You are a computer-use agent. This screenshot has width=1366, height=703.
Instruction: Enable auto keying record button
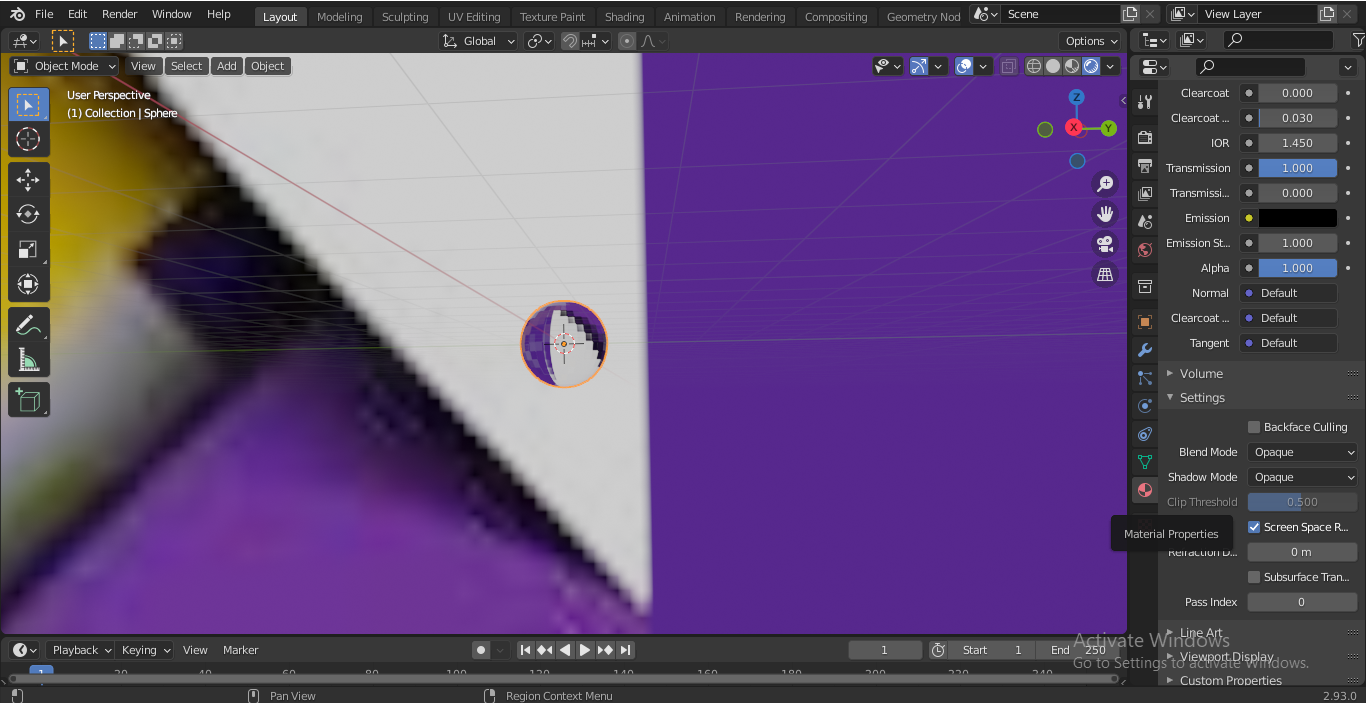point(481,650)
